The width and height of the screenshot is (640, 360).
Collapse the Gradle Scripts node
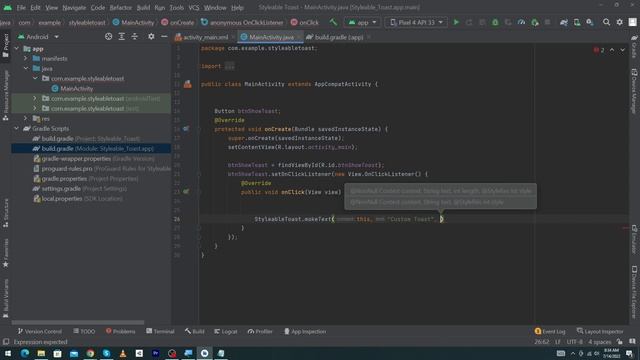click(x=17, y=129)
